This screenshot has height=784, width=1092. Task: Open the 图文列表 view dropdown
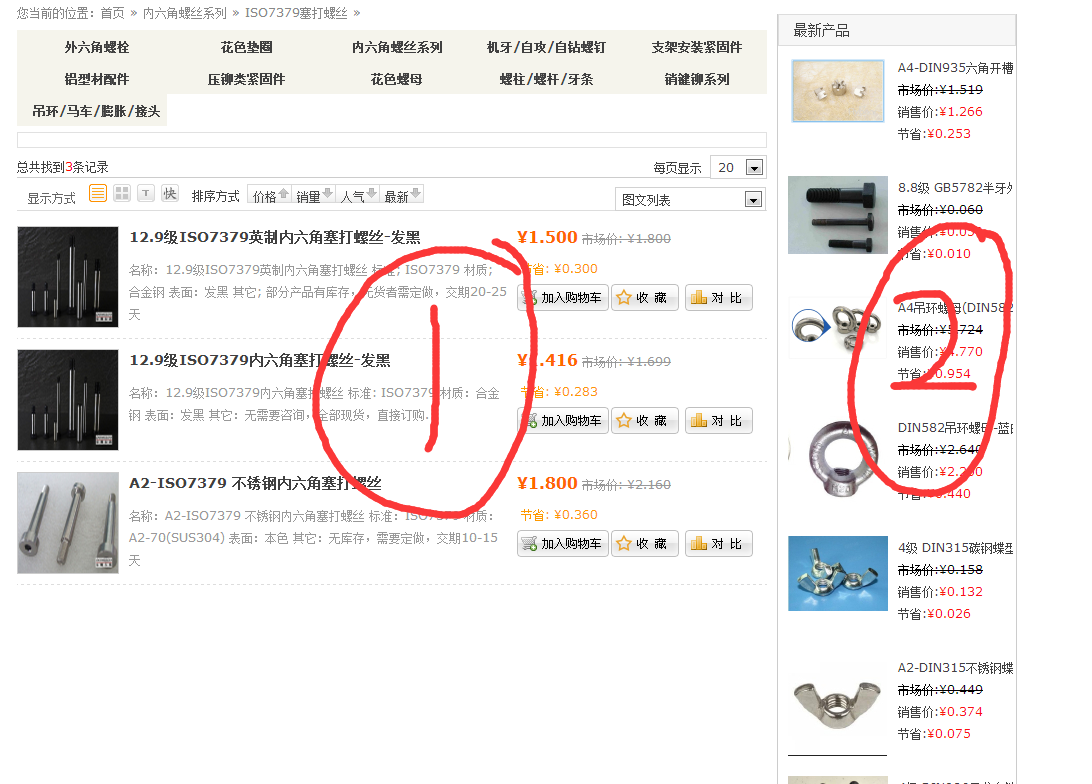click(753, 199)
